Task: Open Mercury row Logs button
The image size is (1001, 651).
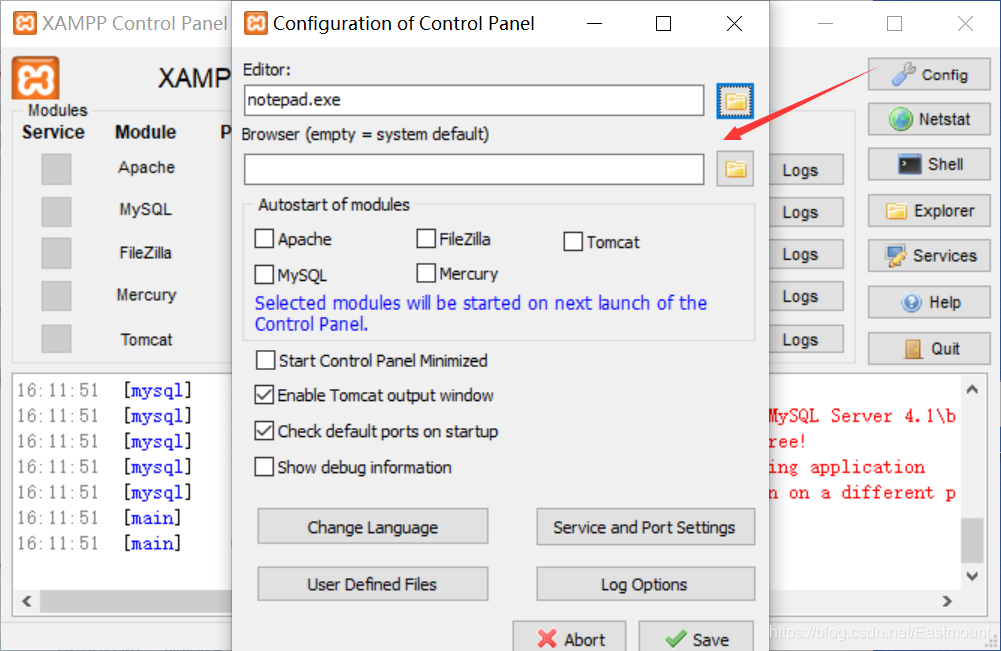Action: (806, 296)
